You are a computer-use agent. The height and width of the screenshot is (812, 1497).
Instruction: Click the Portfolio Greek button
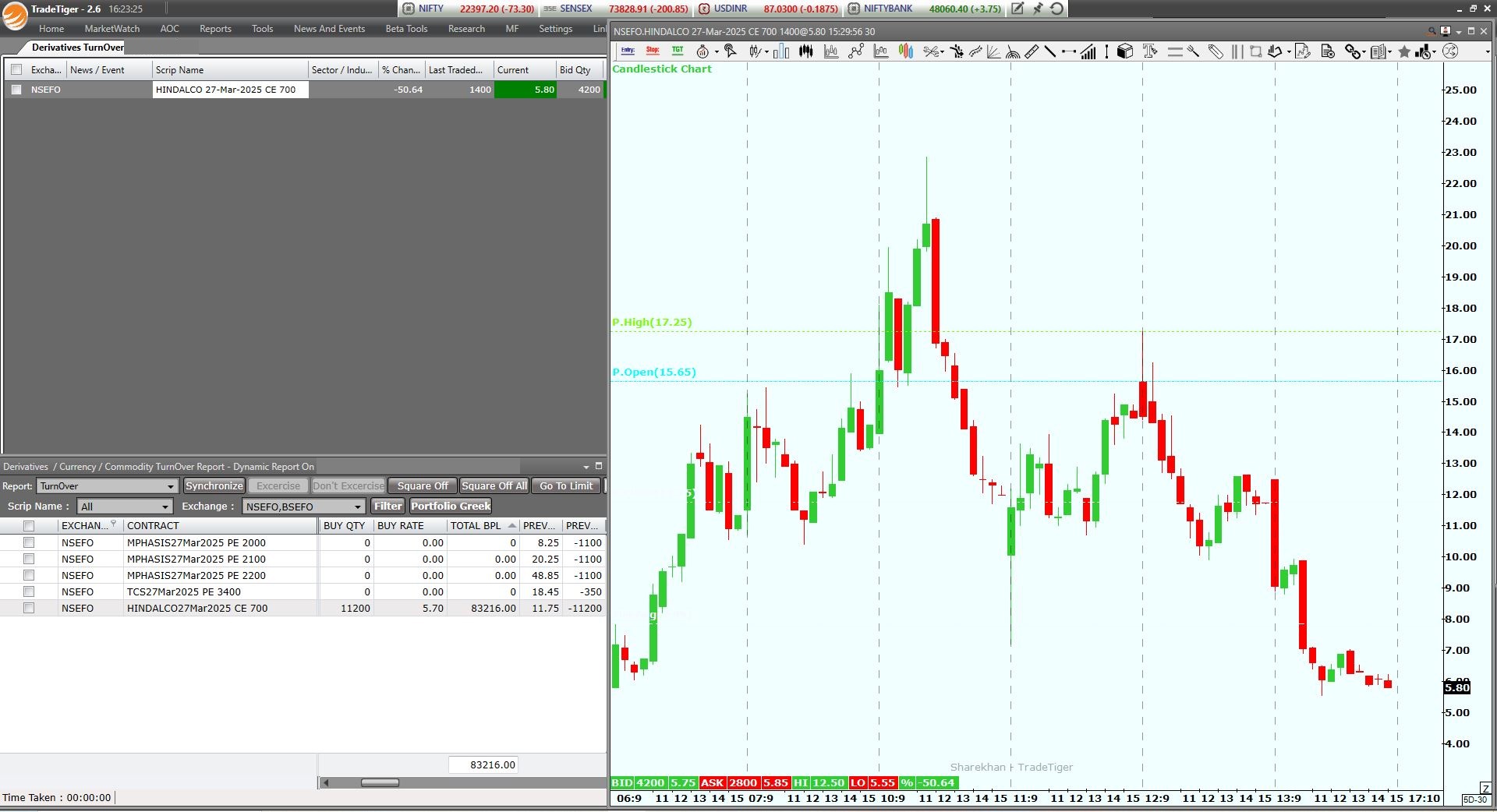(x=451, y=506)
